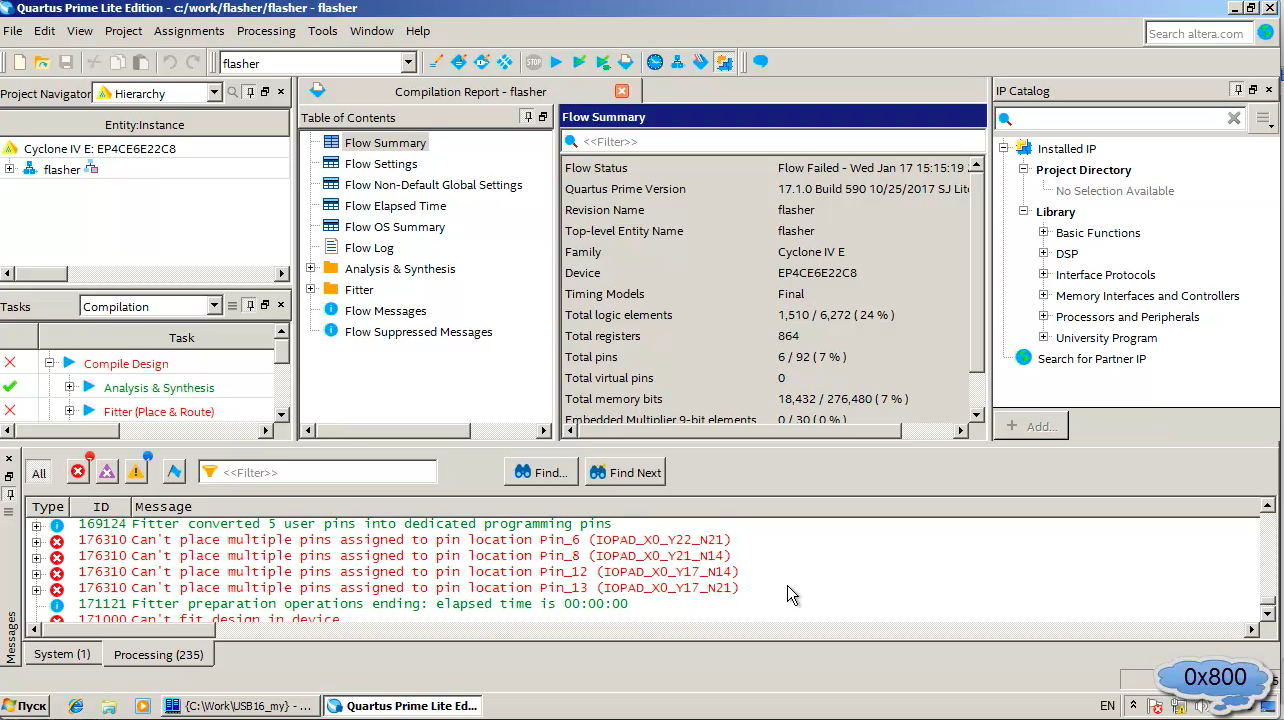
Task: Open the Tools menu
Action: (322, 31)
